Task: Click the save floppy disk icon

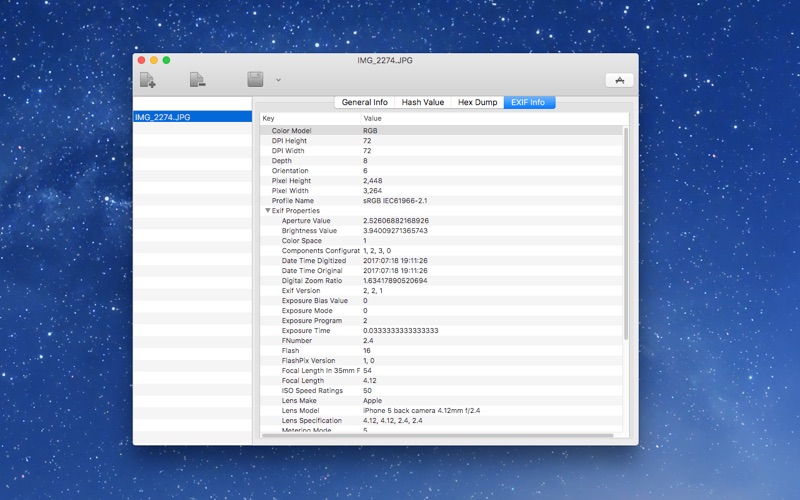Action: [255, 80]
